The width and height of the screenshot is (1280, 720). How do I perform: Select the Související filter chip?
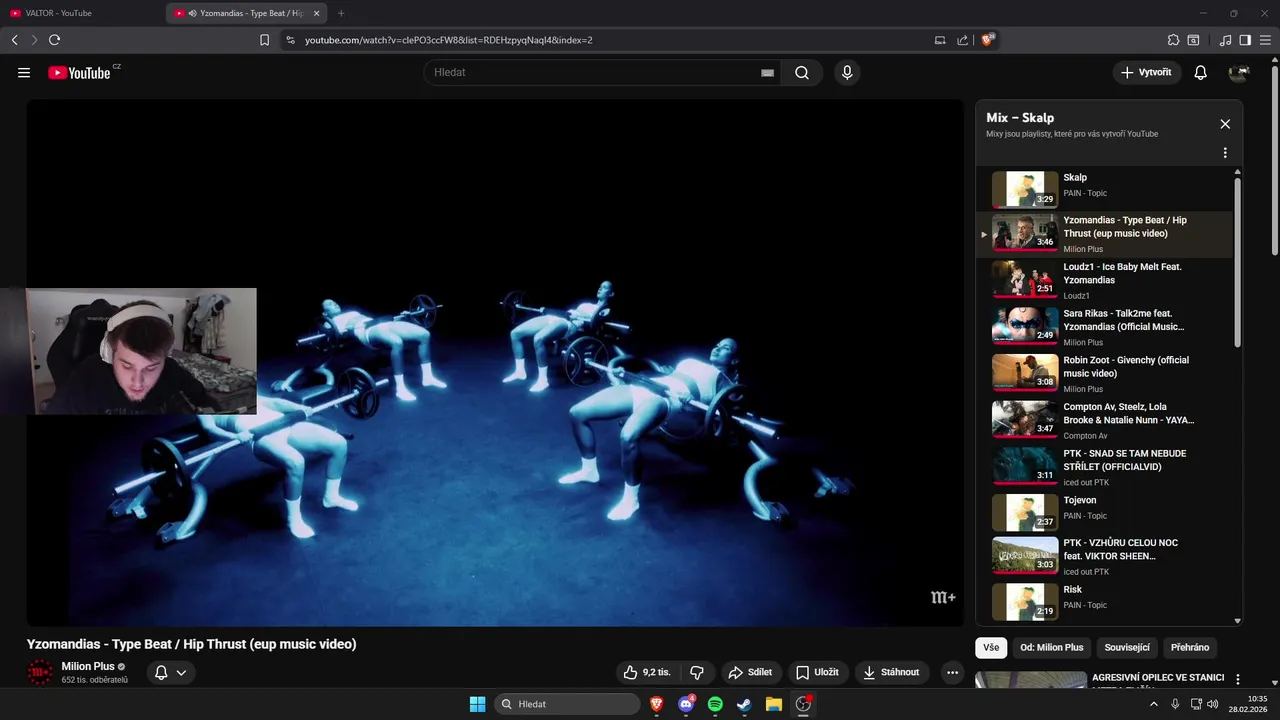1127,647
